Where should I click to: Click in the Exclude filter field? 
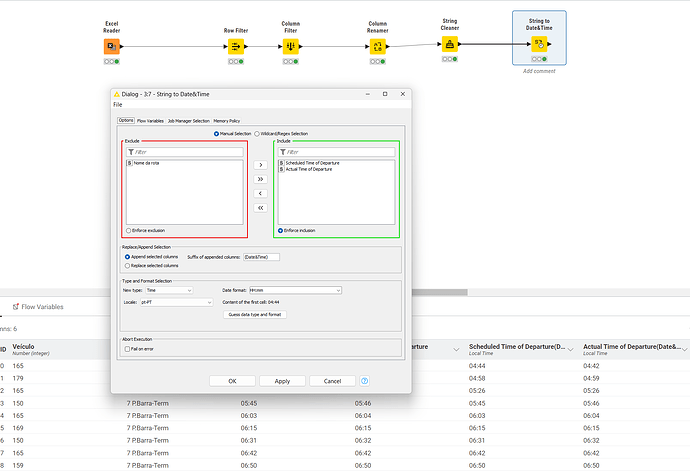[186, 152]
